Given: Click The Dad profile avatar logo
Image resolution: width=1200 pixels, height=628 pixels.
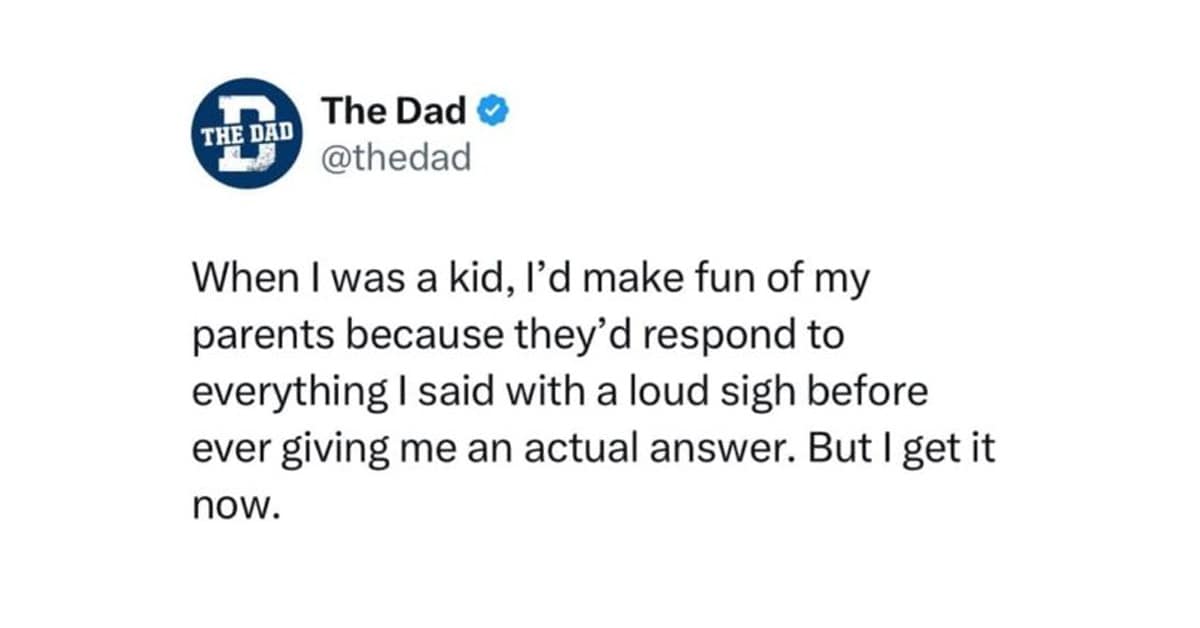Looking at the screenshot, I should 247,133.
